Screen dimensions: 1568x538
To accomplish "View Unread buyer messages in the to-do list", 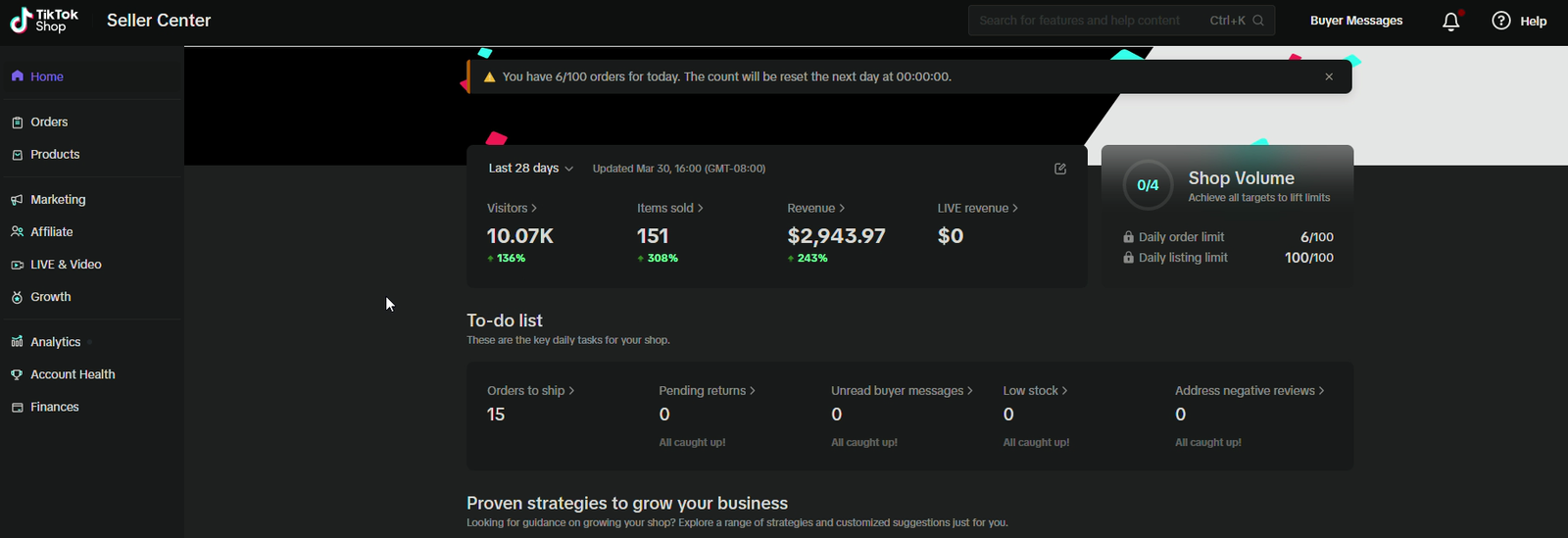I will pyautogui.click(x=902, y=390).
